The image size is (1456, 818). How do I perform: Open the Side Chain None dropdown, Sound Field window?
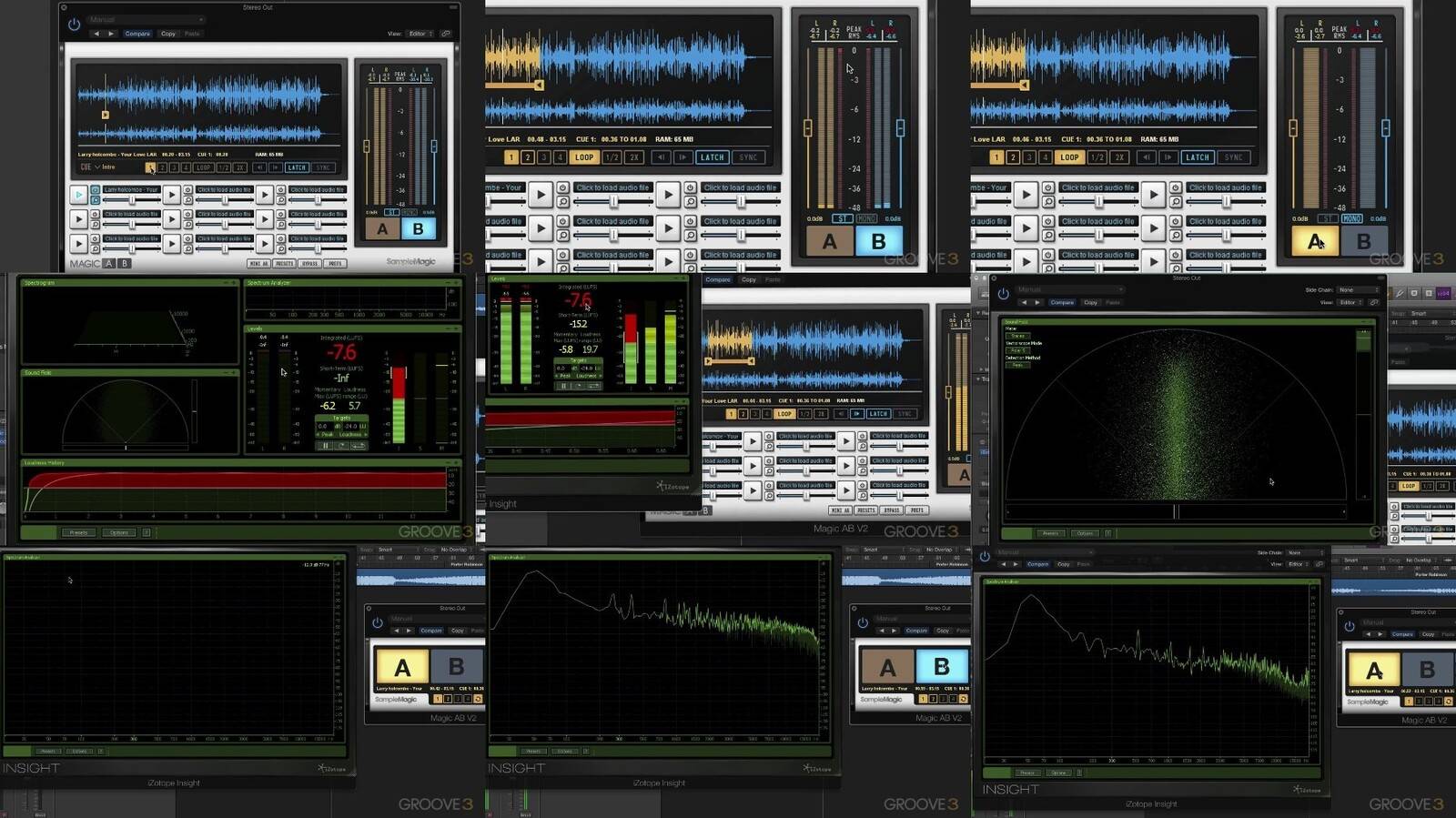(1360, 289)
